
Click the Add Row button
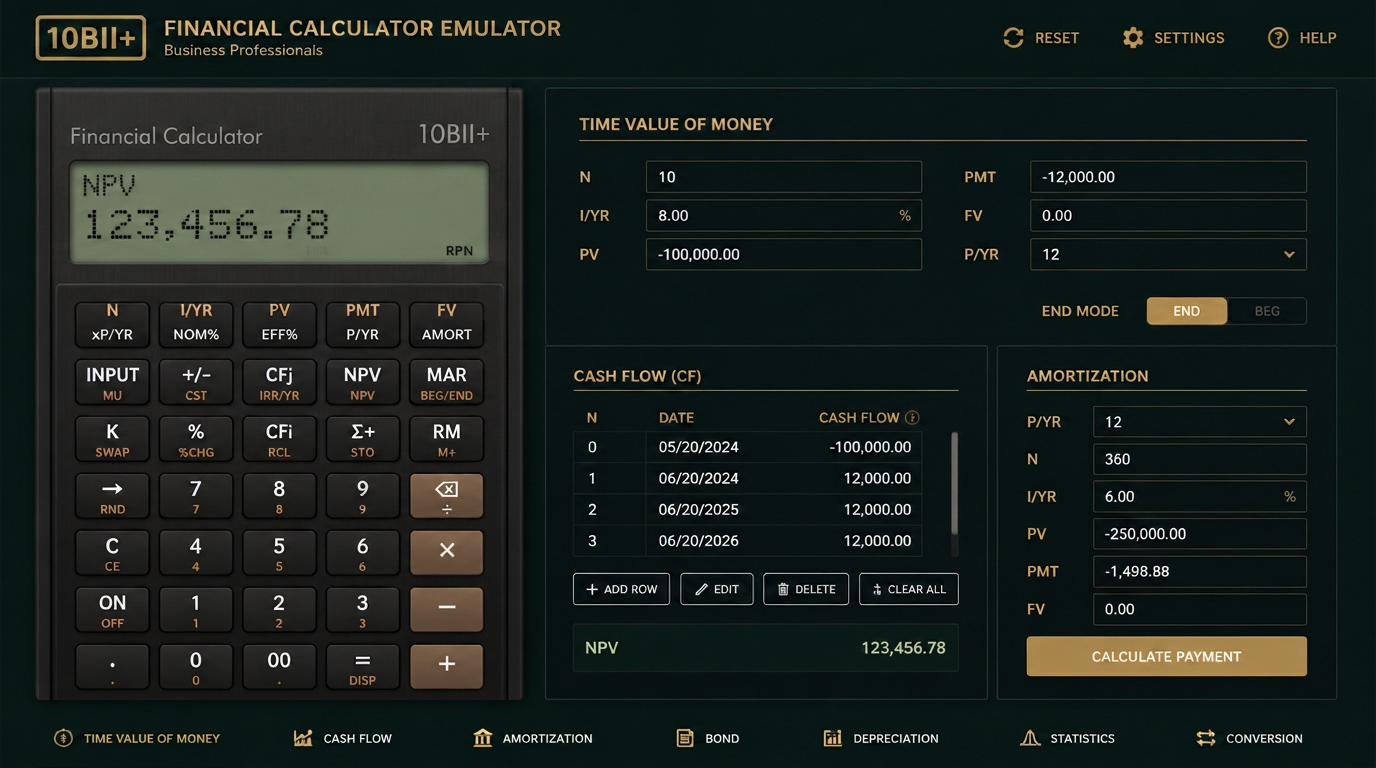[621, 589]
